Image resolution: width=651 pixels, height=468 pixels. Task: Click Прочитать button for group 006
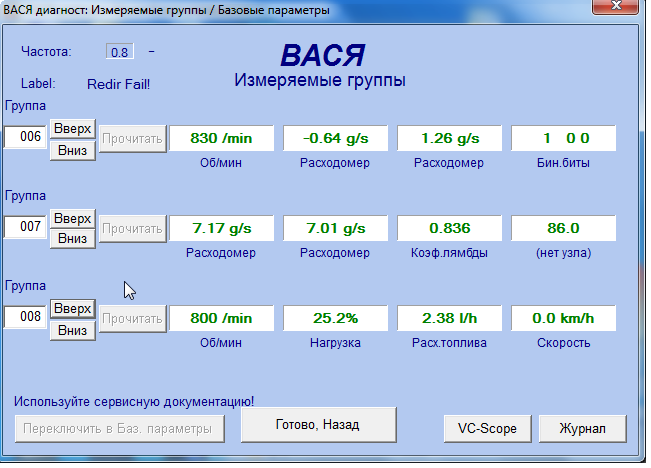point(132,139)
